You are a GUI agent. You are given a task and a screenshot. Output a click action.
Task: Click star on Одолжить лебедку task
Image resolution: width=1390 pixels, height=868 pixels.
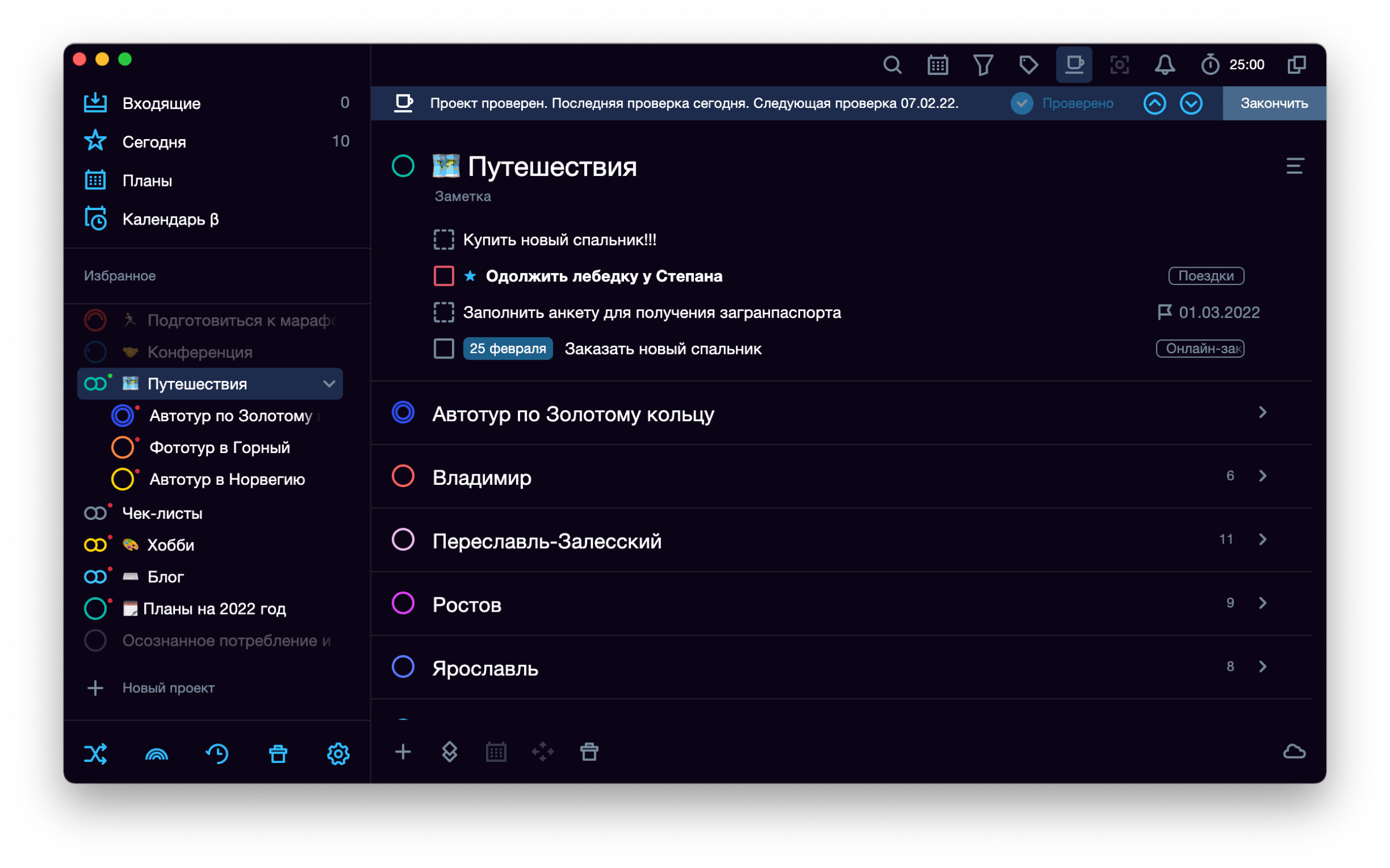[470, 276]
